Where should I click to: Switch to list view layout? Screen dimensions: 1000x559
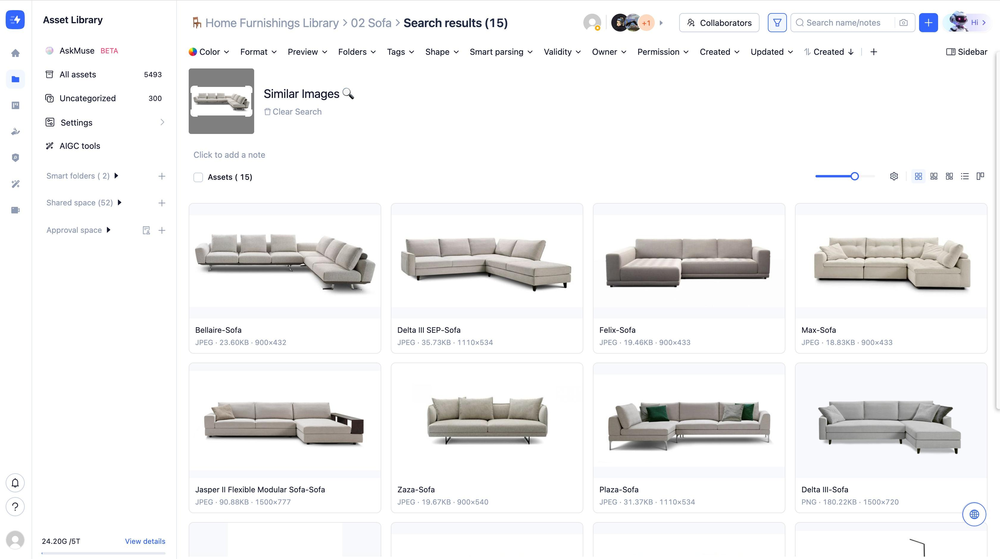965,177
